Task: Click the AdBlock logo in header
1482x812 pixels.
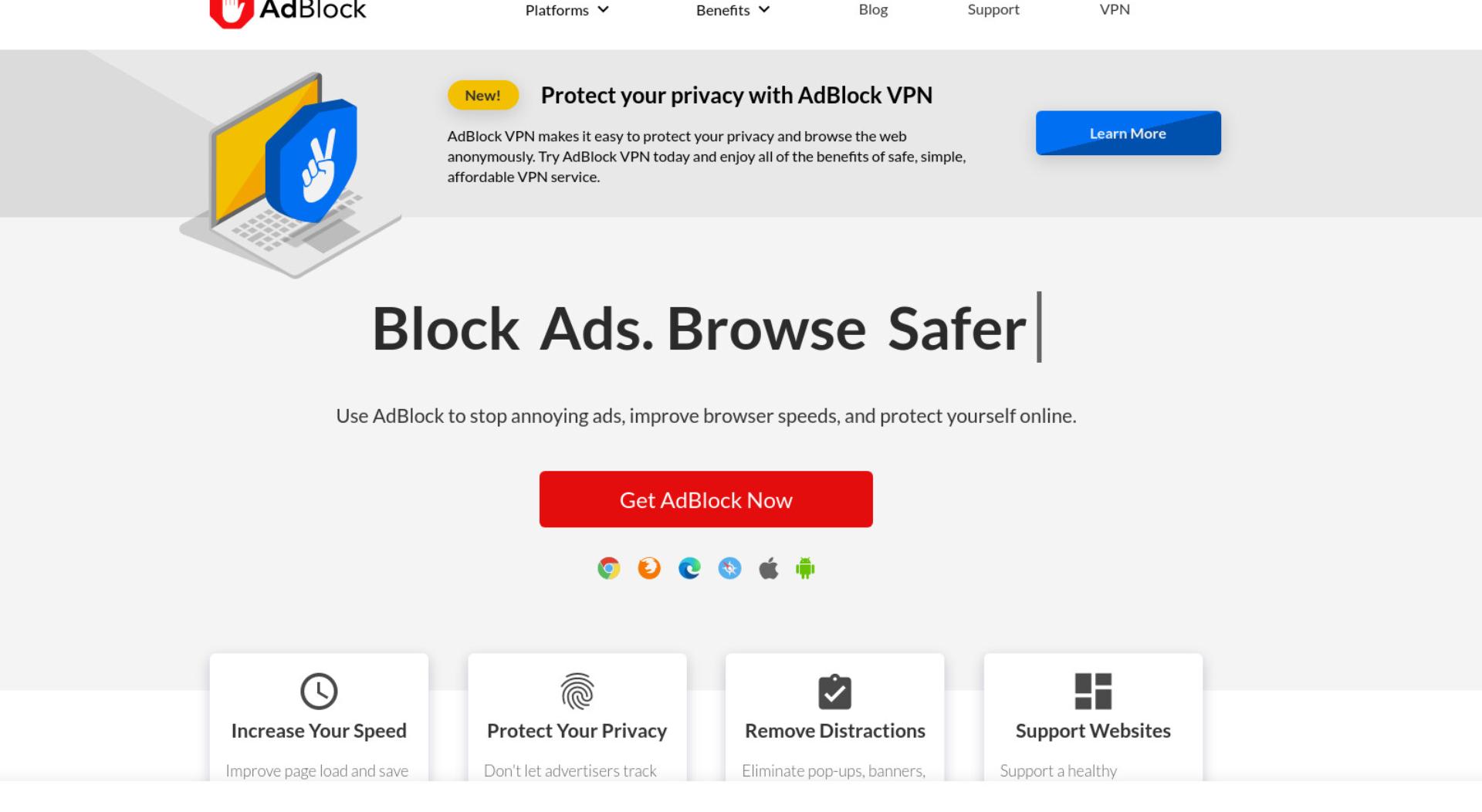Action: 288,11
